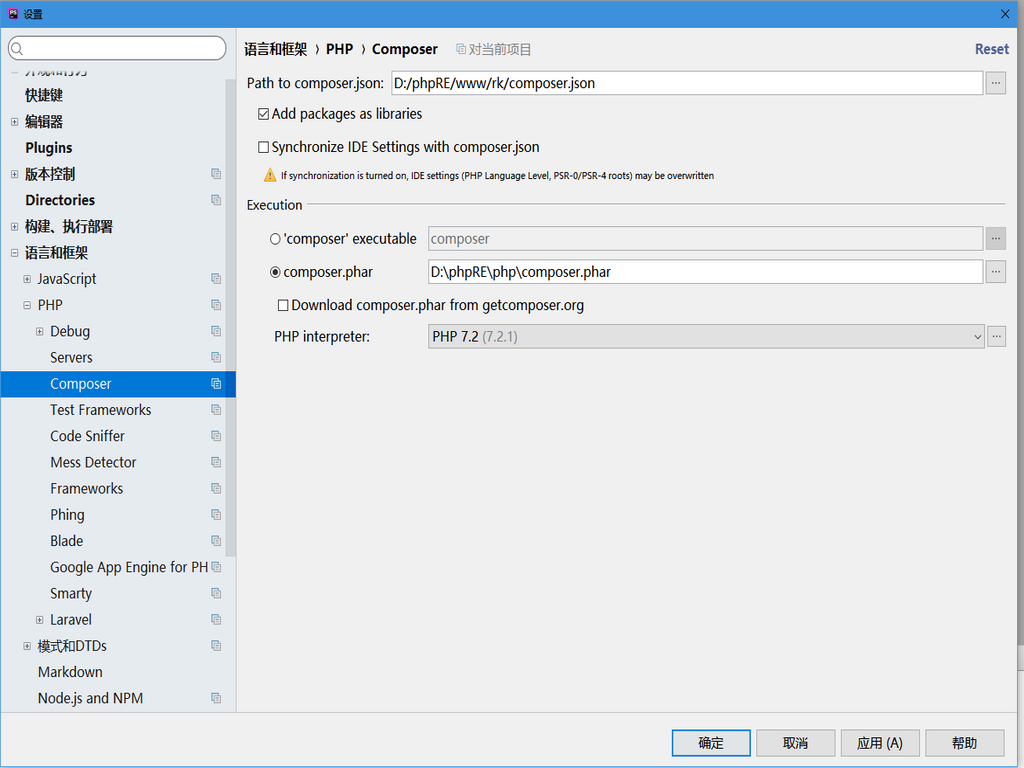Click composer.phar path text field
Screen dimensions: 1024x768
coord(705,272)
